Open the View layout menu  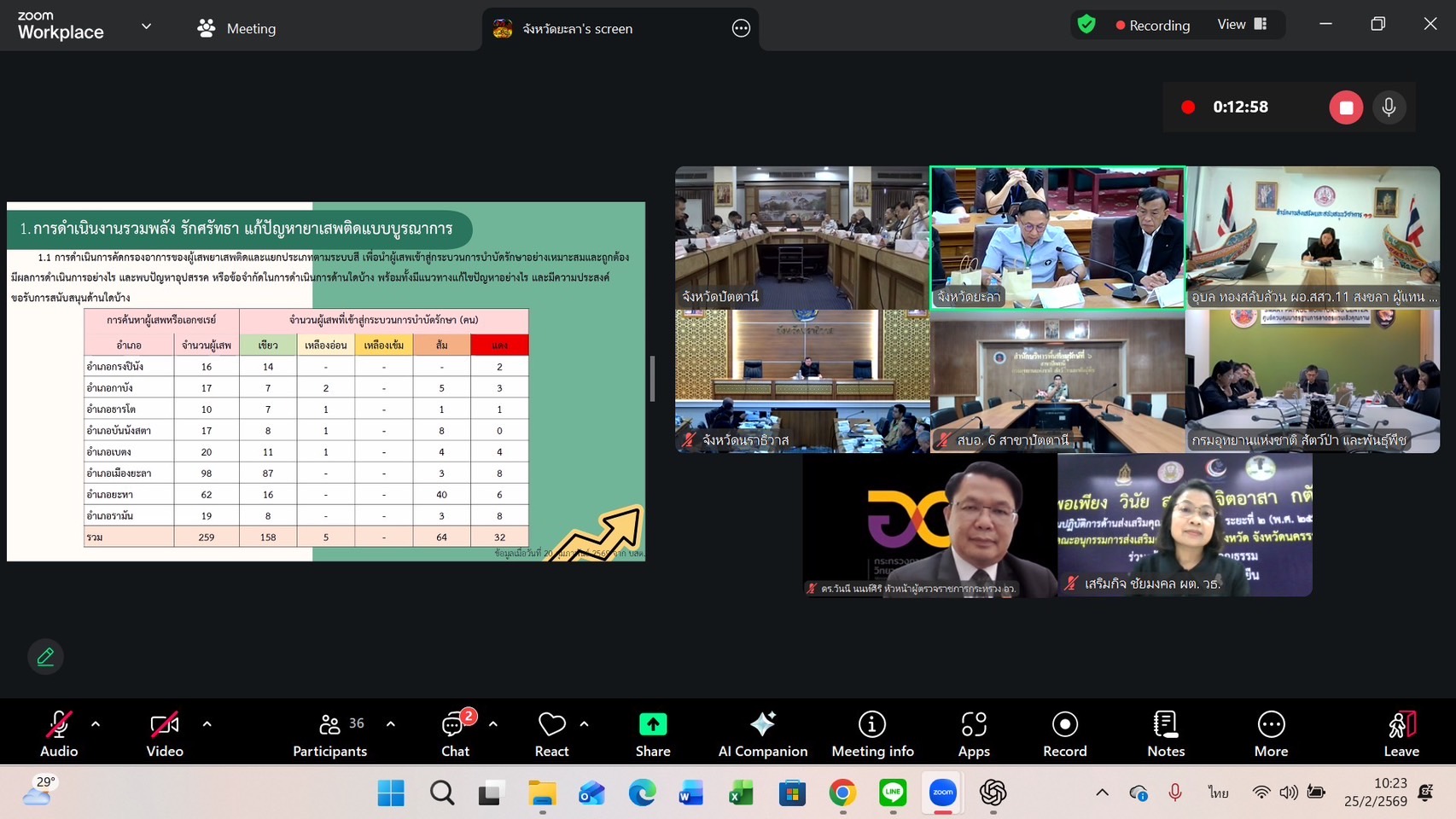coord(1241,25)
